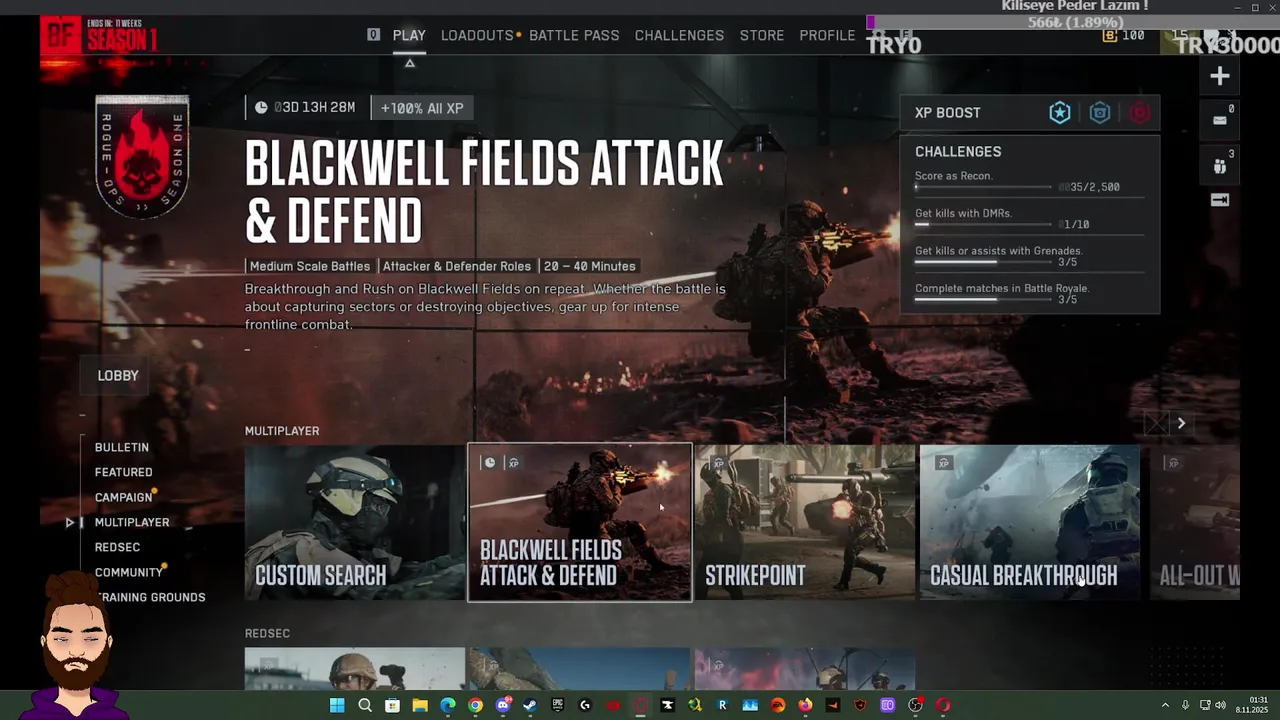The height and width of the screenshot is (720, 1280).
Task: Open the Custom Search tile
Action: coord(355,522)
